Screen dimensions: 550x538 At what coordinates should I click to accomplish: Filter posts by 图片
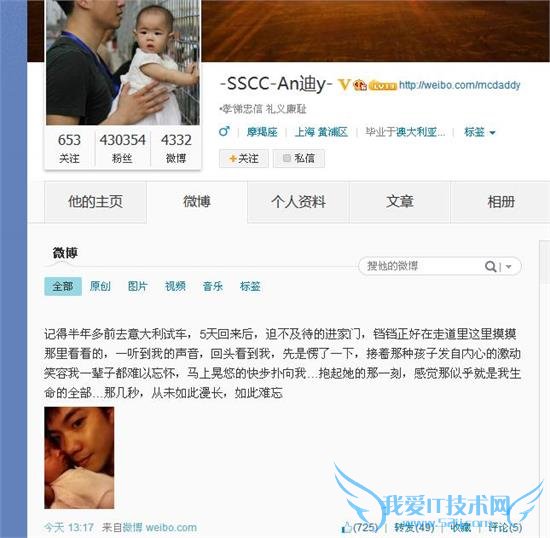point(138,286)
